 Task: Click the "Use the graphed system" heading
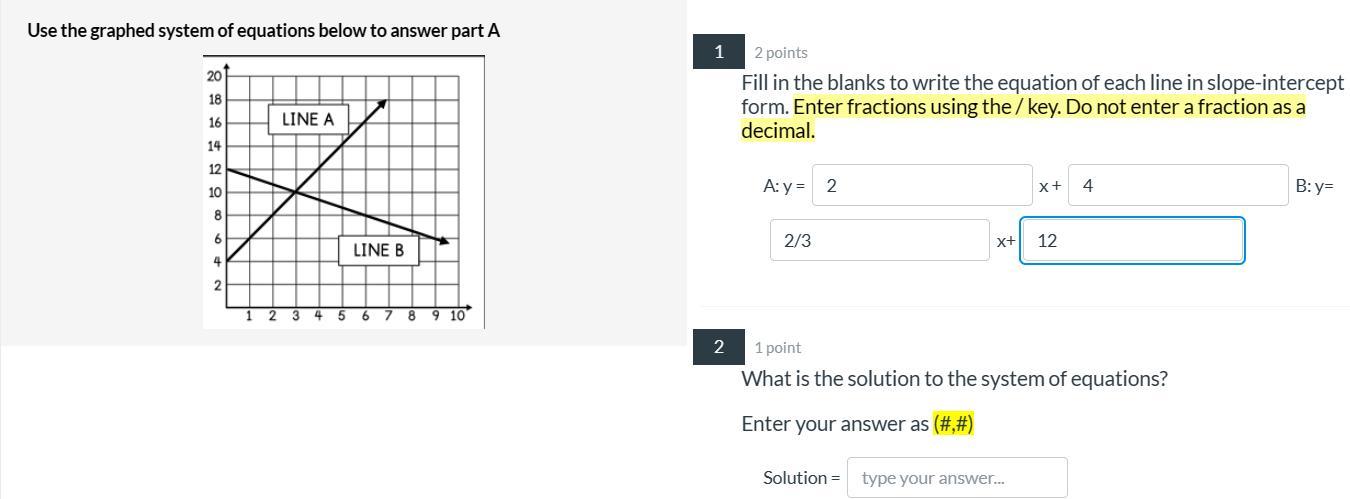click(x=263, y=30)
